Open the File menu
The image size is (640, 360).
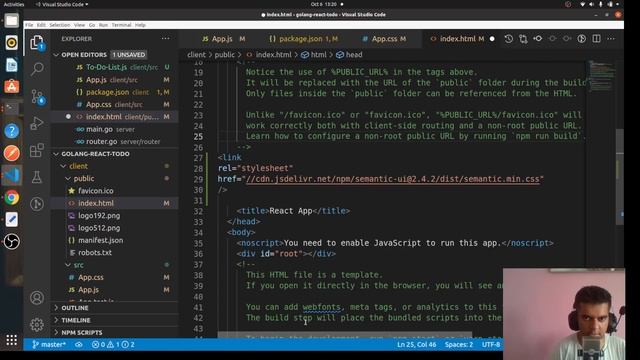click(29, 25)
